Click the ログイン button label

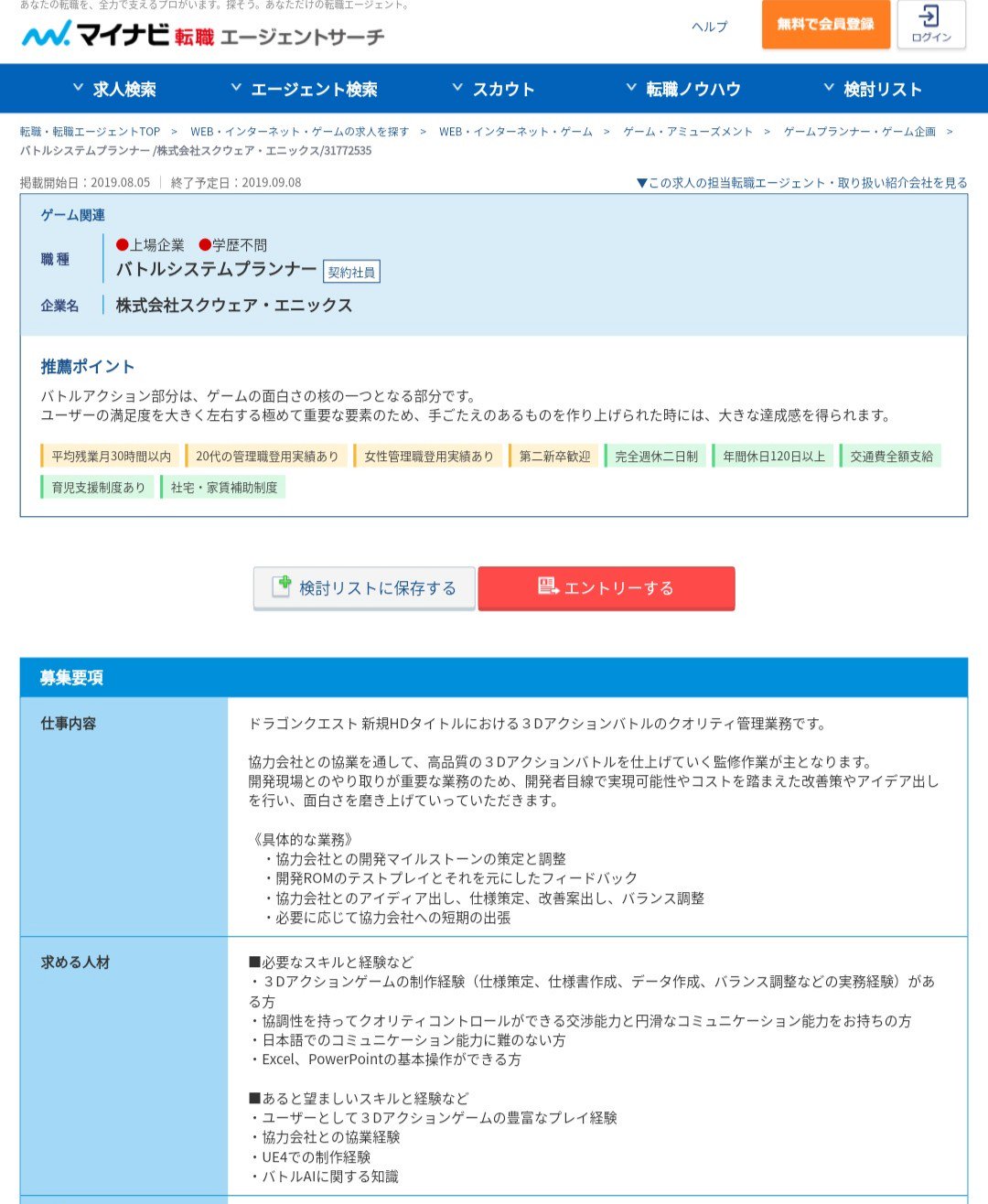(931, 38)
